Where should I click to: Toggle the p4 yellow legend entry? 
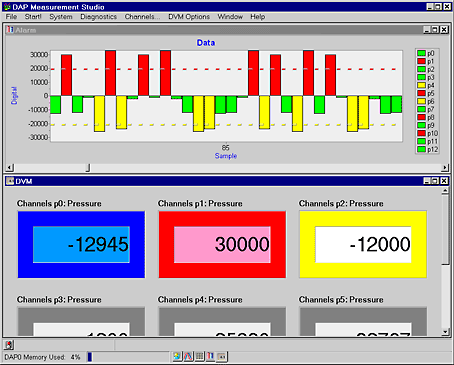pyautogui.click(x=426, y=85)
